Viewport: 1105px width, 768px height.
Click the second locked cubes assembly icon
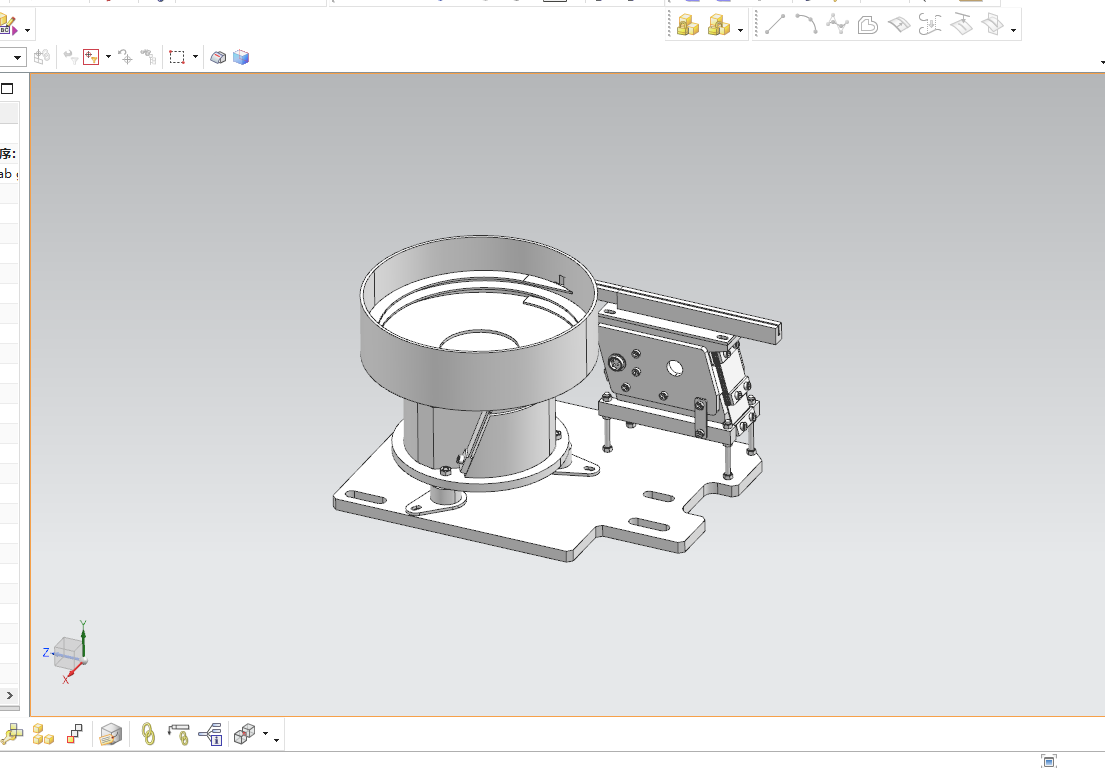(x=718, y=25)
